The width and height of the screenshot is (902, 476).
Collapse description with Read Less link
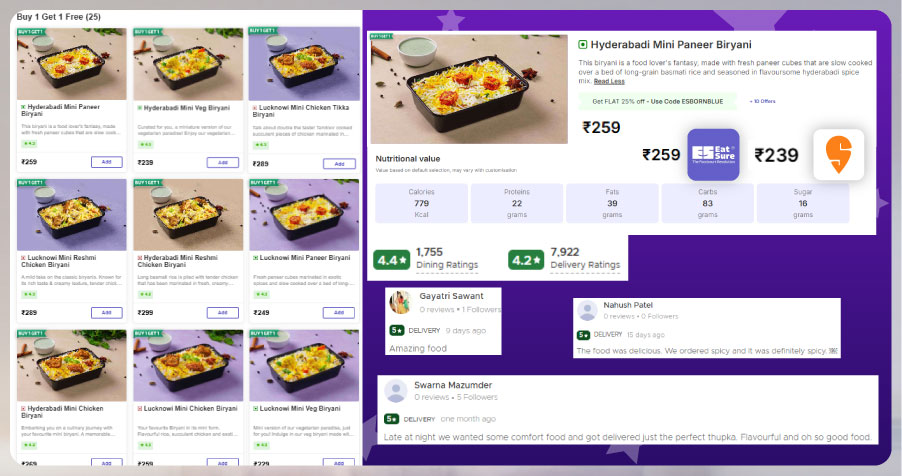click(609, 82)
